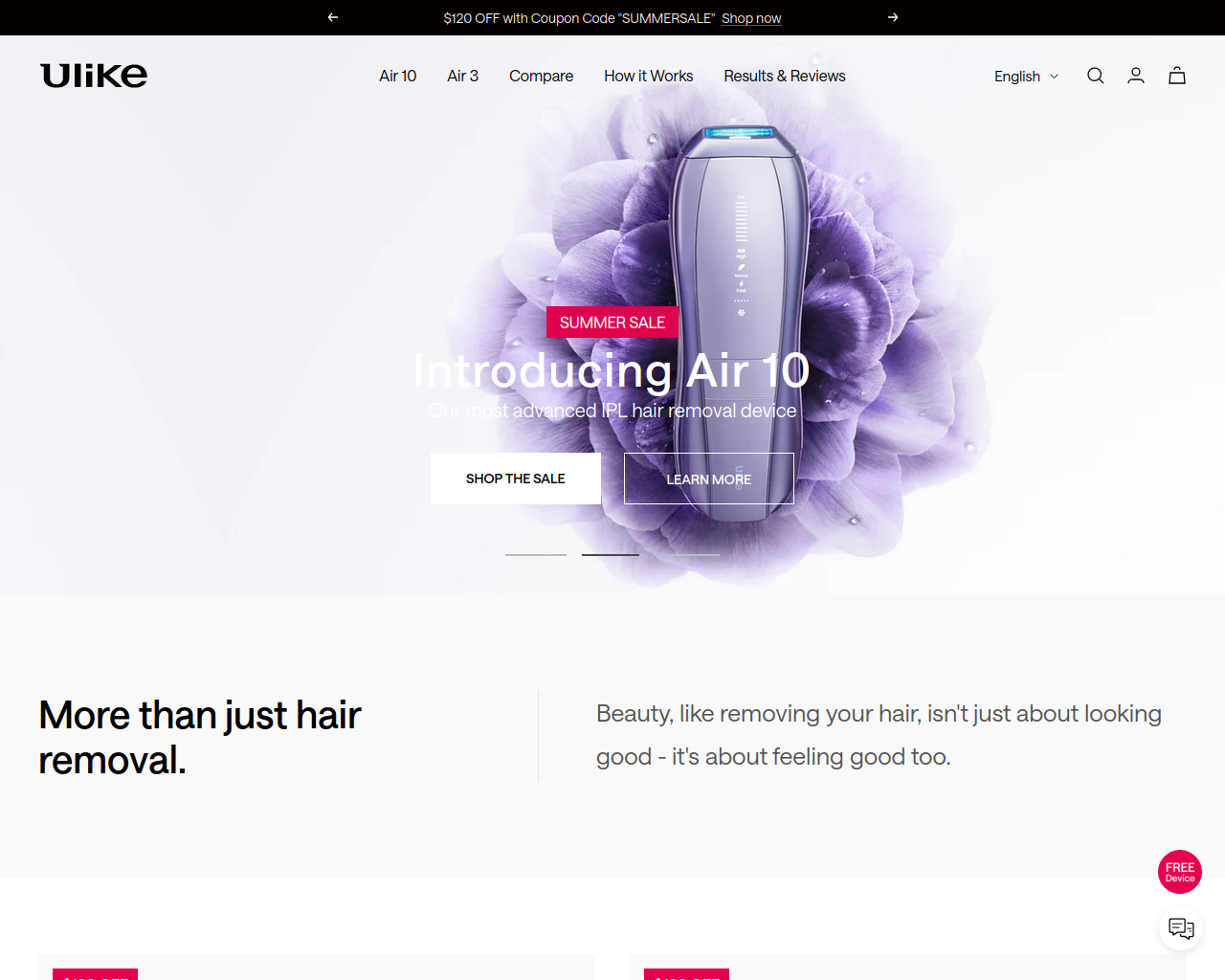Screen dimensions: 1225x980
Task: Click the previous announcement arrow
Action: (333, 17)
